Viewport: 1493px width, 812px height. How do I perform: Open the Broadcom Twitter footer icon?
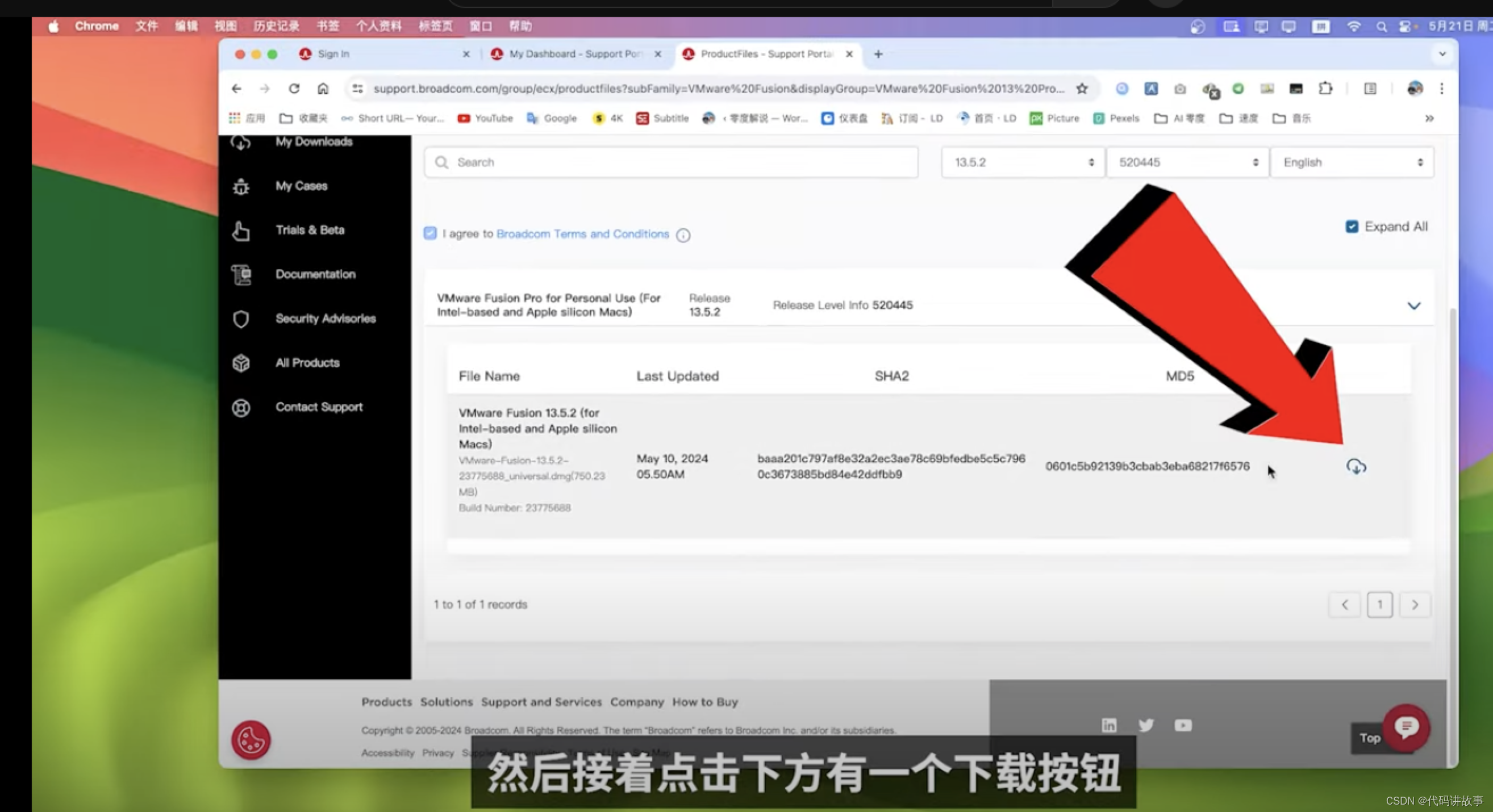1146,725
